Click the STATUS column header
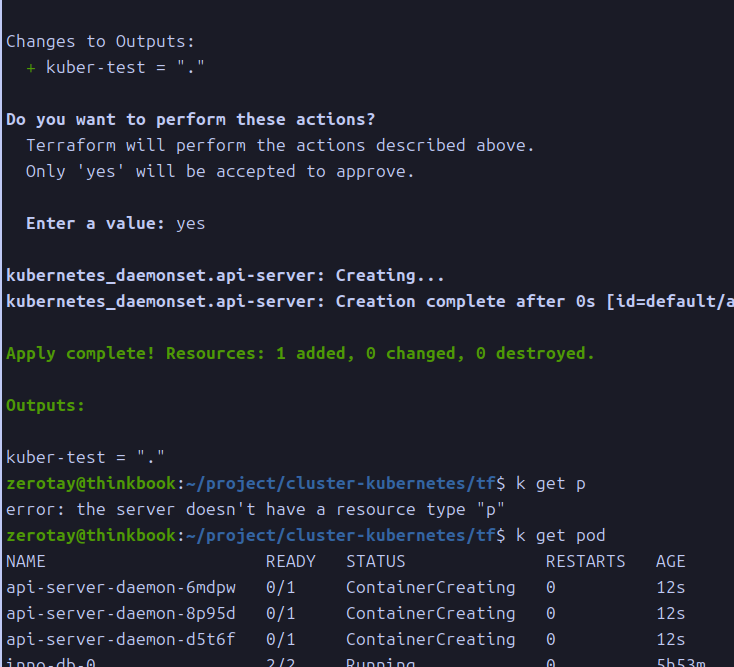The image size is (734, 667). click(x=376, y=561)
